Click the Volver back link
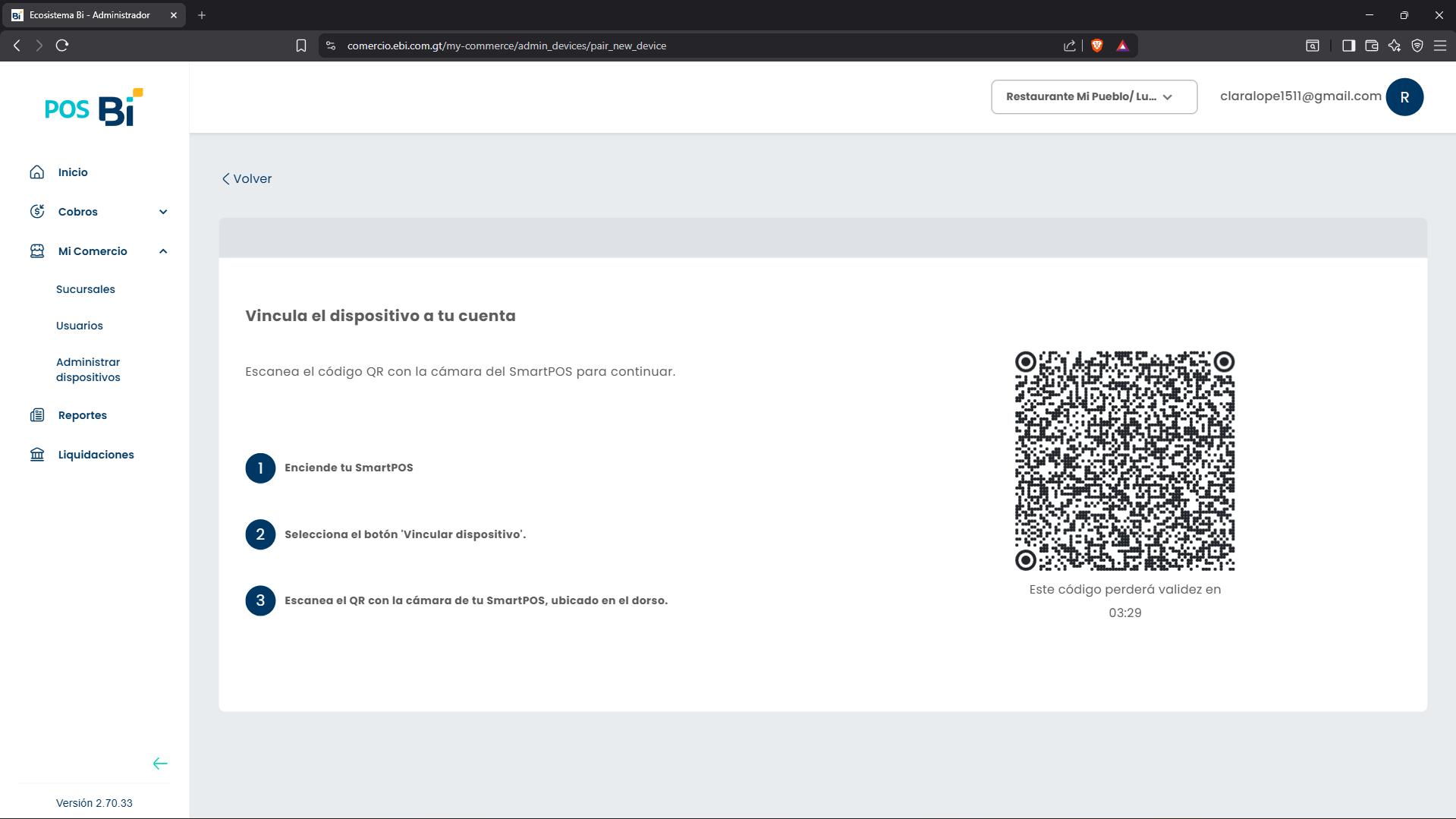The image size is (1456, 819). tap(247, 179)
